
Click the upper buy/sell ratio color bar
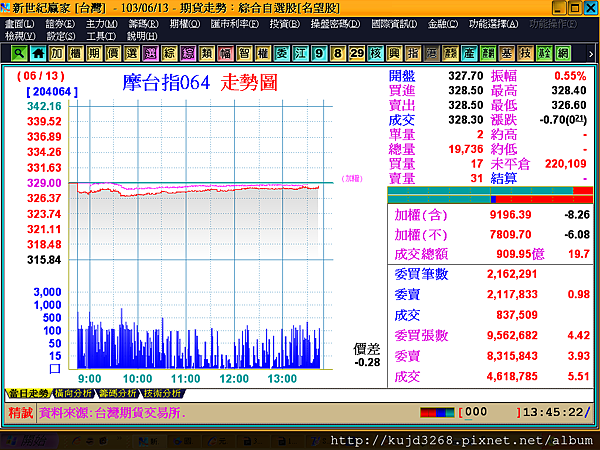click(x=490, y=191)
